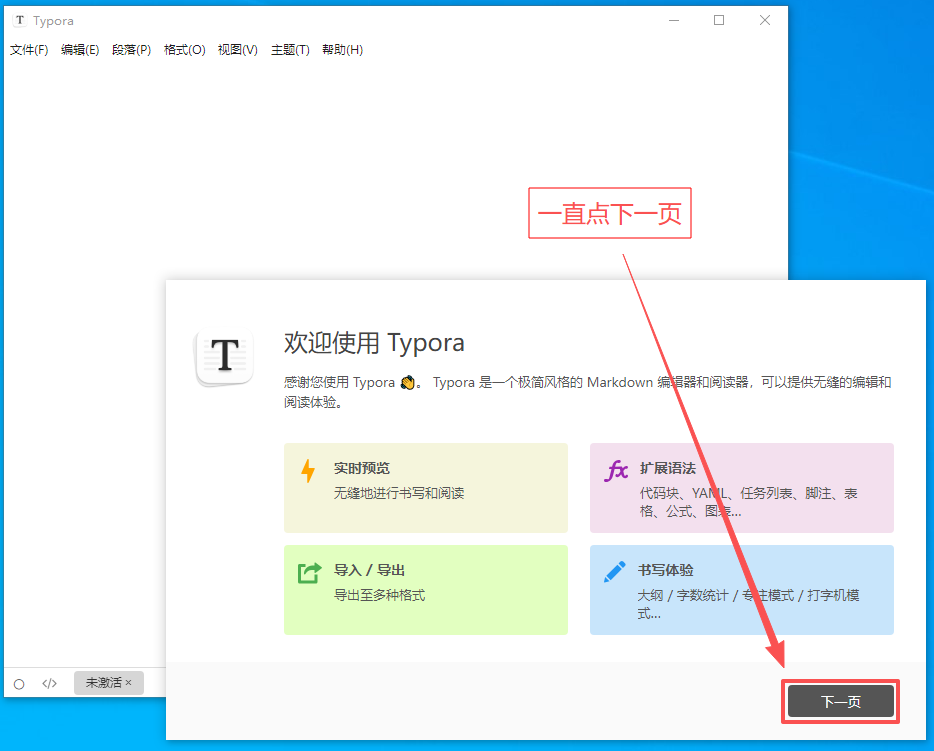This screenshot has width=934, height=751.
Task: Open the 主题(T) menu
Action: [x=290, y=50]
